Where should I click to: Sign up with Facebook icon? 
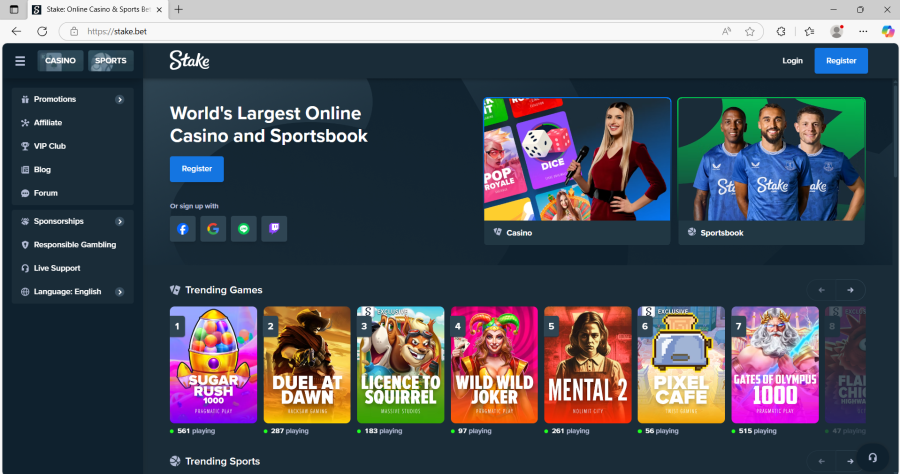tap(183, 229)
